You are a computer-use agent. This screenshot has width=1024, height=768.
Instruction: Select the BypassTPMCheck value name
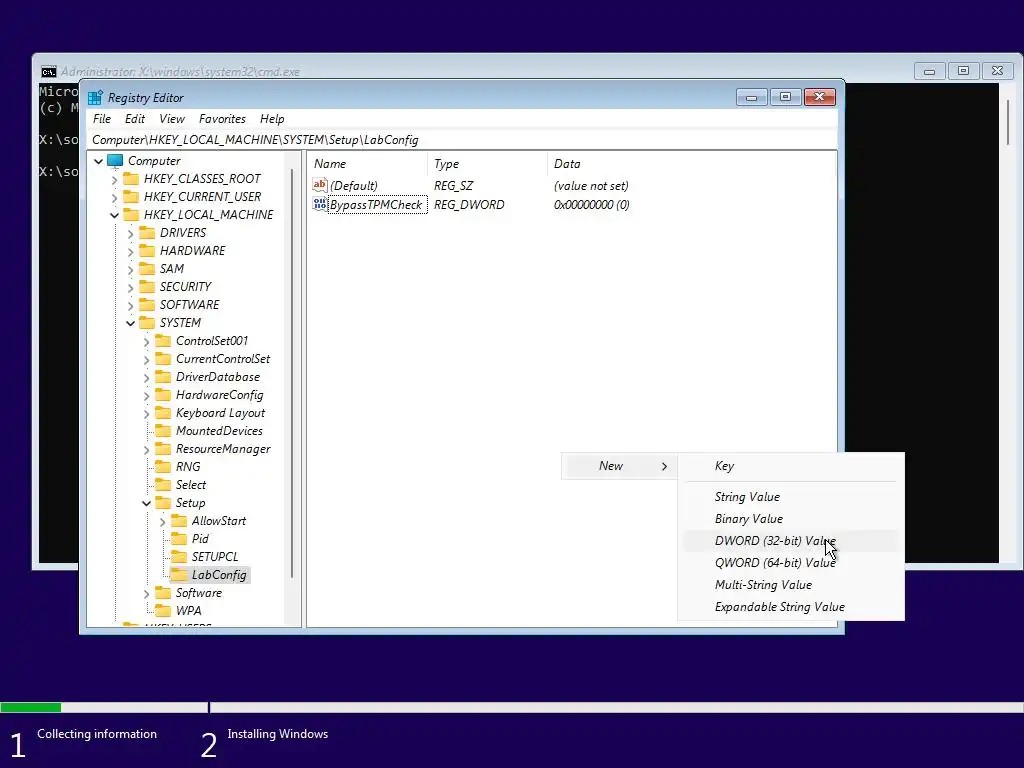click(376, 204)
